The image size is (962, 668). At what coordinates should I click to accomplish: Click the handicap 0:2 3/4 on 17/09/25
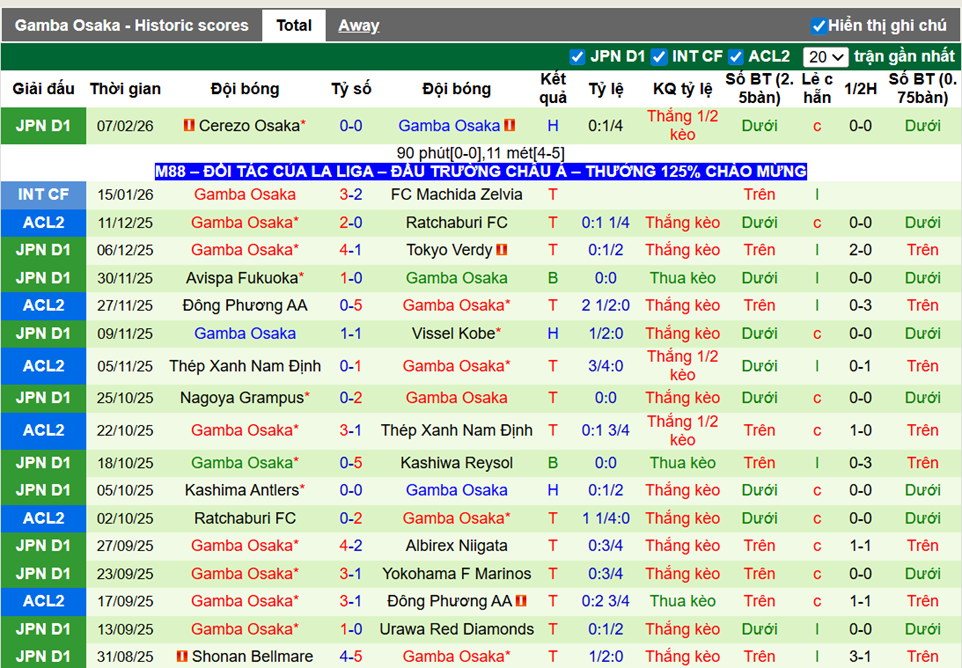click(606, 601)
